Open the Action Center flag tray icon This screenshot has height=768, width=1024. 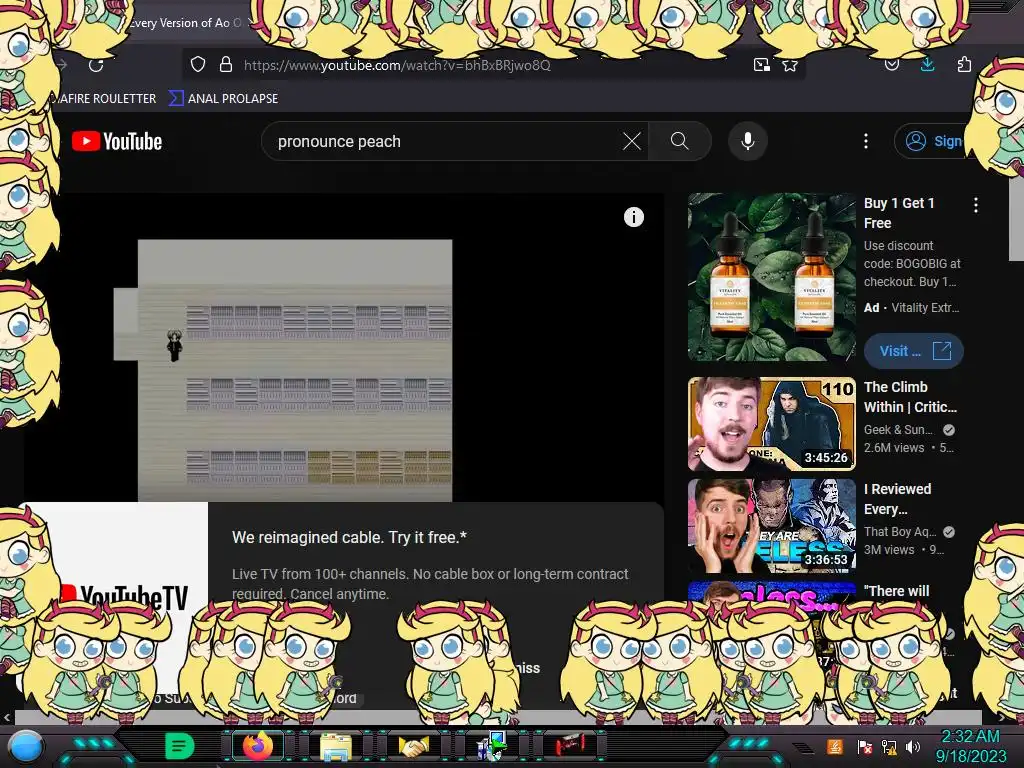click(865, 747)
